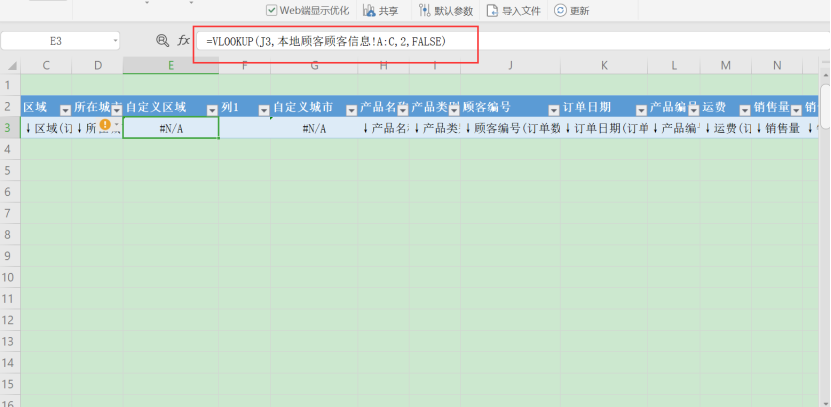
Task: Open filter dropdown for 产品名称 column
Action: coord(403,110)
